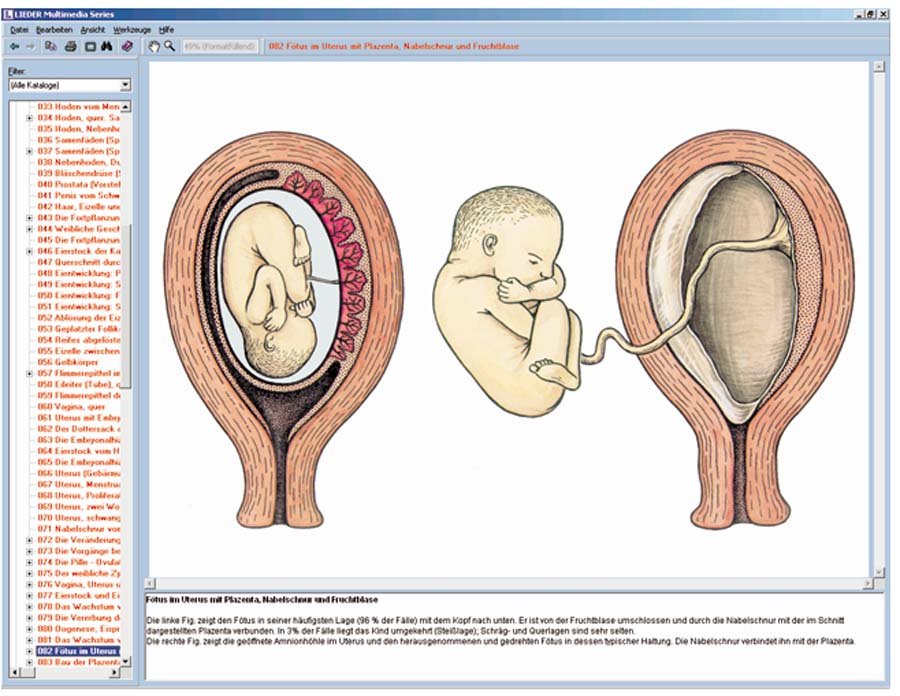900x696 pixels.
Task: Click the forward navigation arrow icon
Action: point(31,47)
